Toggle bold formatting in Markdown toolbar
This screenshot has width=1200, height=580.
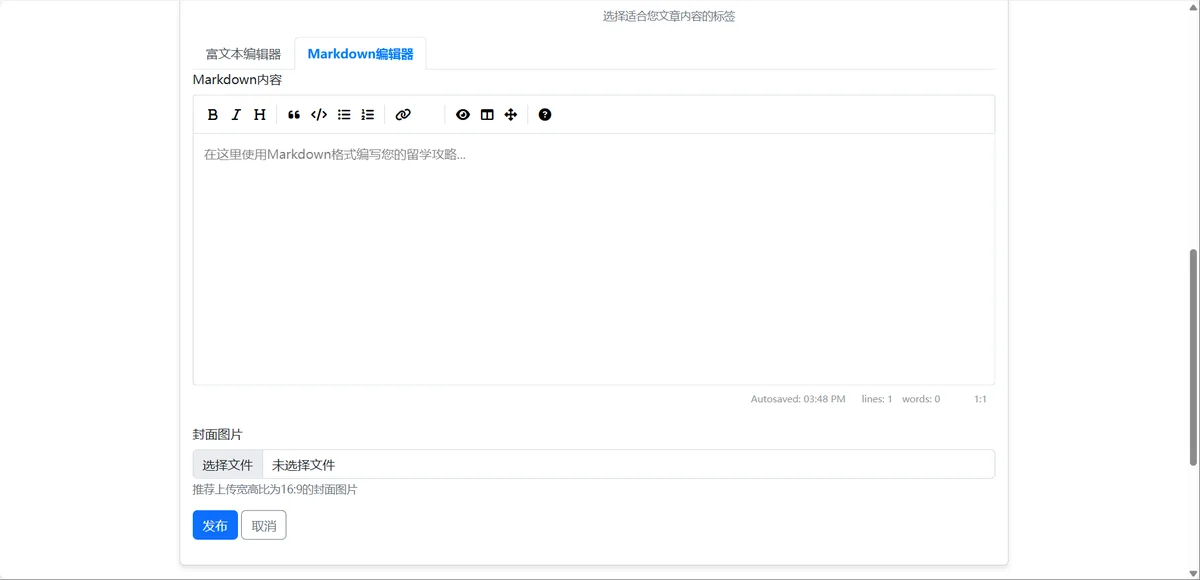pos(213,115)
